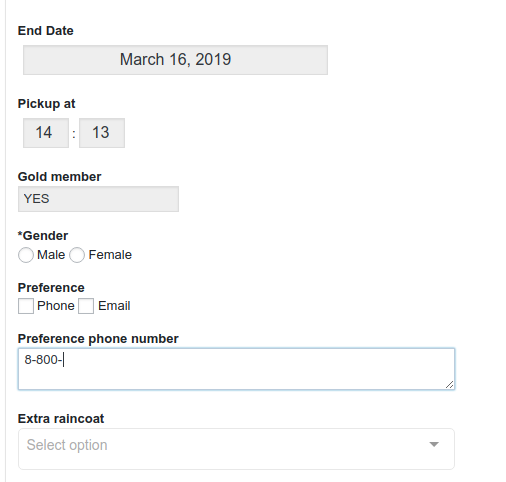This screenshot has height=482, width=506.
Task: Select the Male radio button
Action: coord(26,255)
